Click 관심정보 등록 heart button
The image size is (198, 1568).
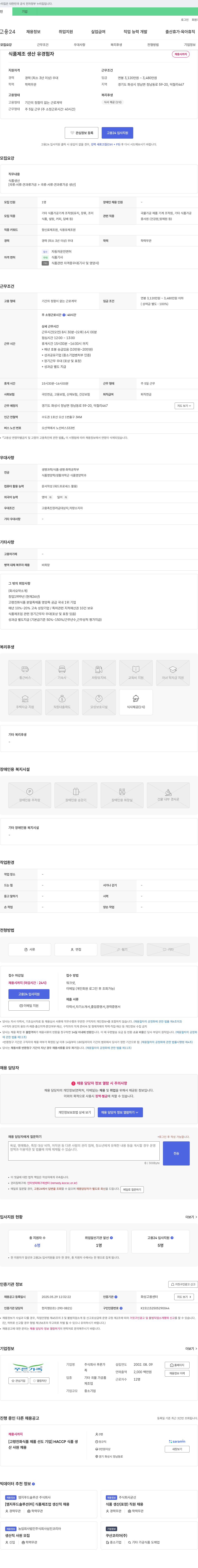click(x=82, y=133)
